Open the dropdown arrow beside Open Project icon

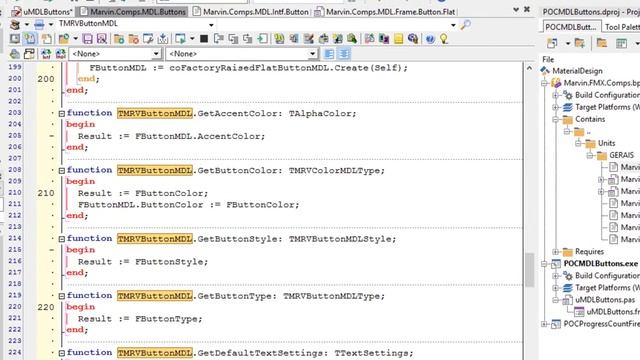[x=76, y=39]
